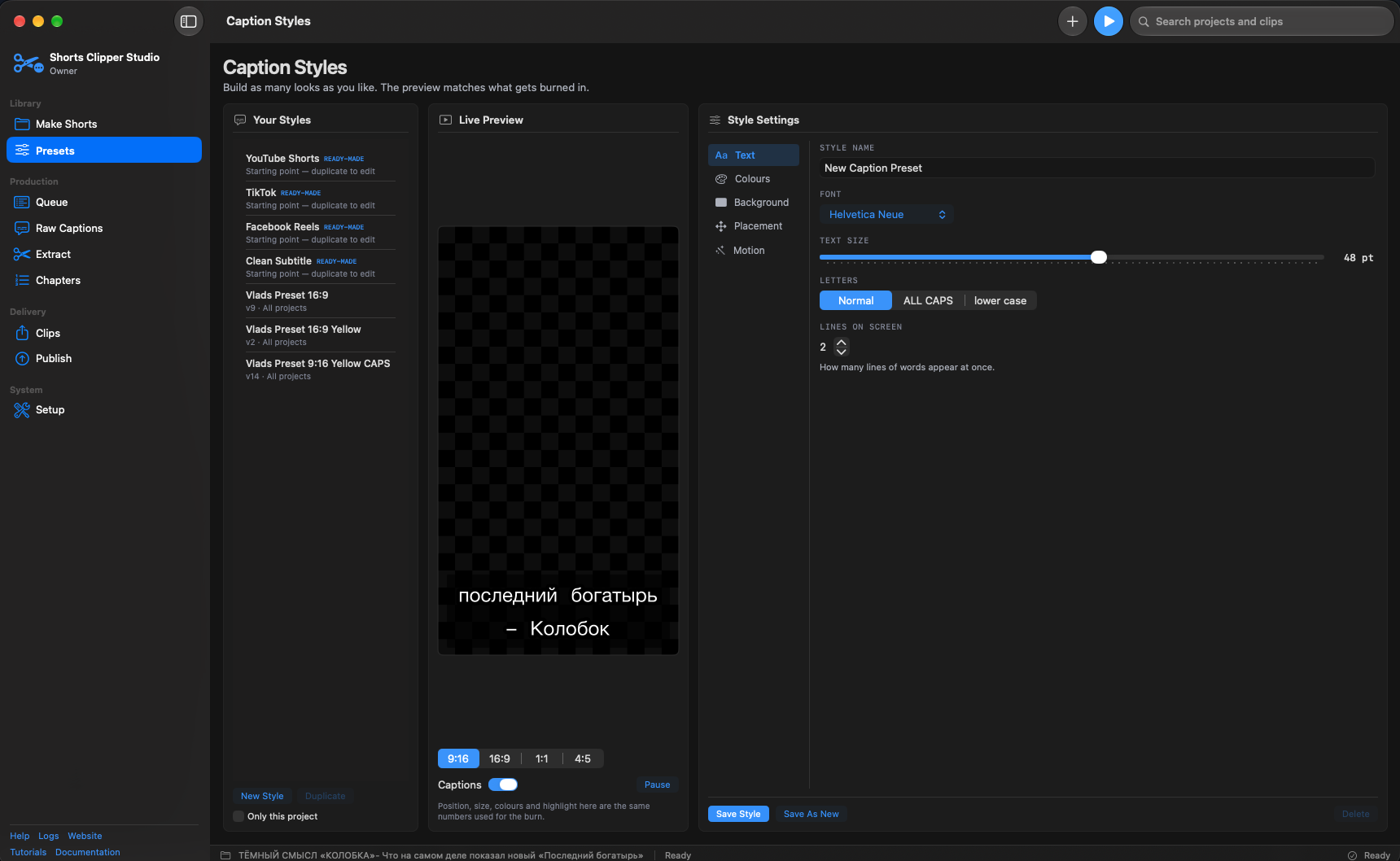Switch to the Background settings tab
The image size is (1400, 861).
point(754,203)
